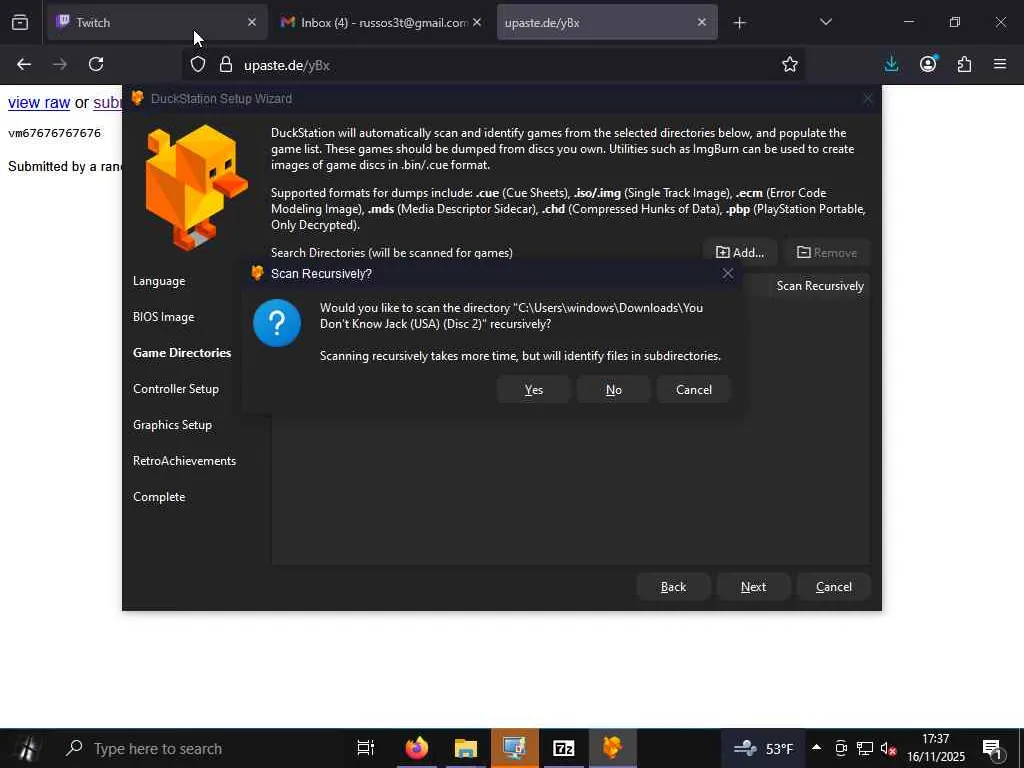Click the site padlock security icon
Image resolution: width=1024 pixels, height=768 pixels.
[x=226, y=65]
